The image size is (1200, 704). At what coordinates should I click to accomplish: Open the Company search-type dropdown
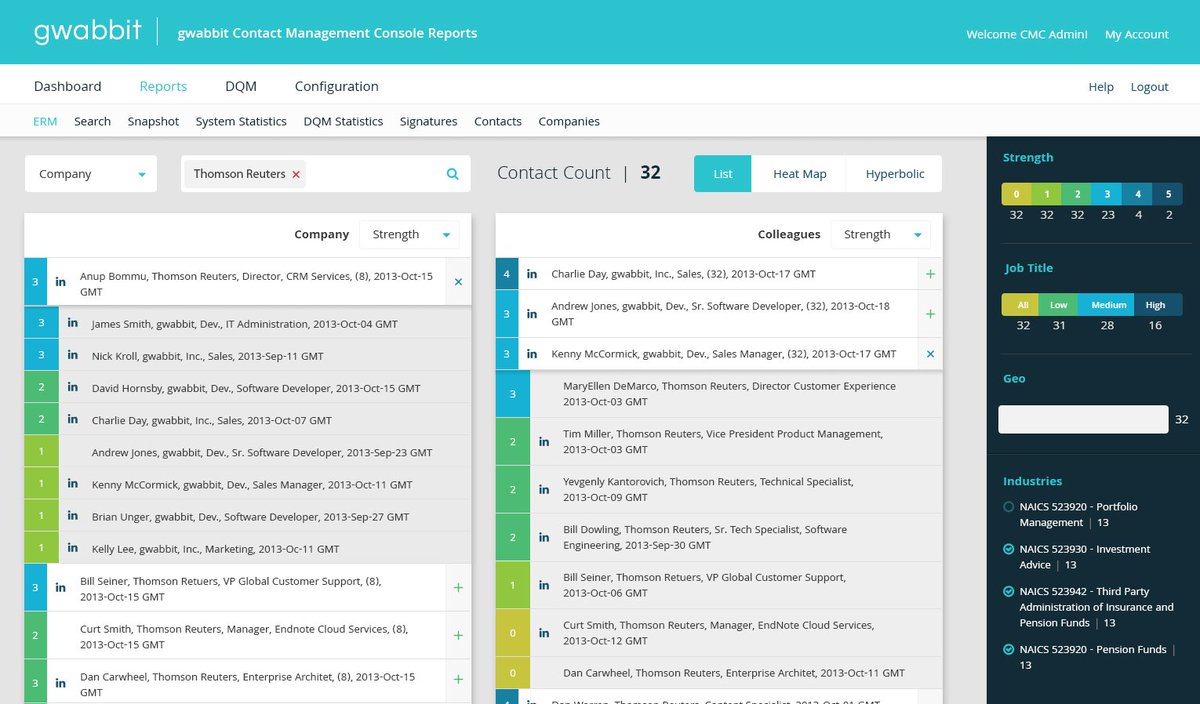pos(91,174)
